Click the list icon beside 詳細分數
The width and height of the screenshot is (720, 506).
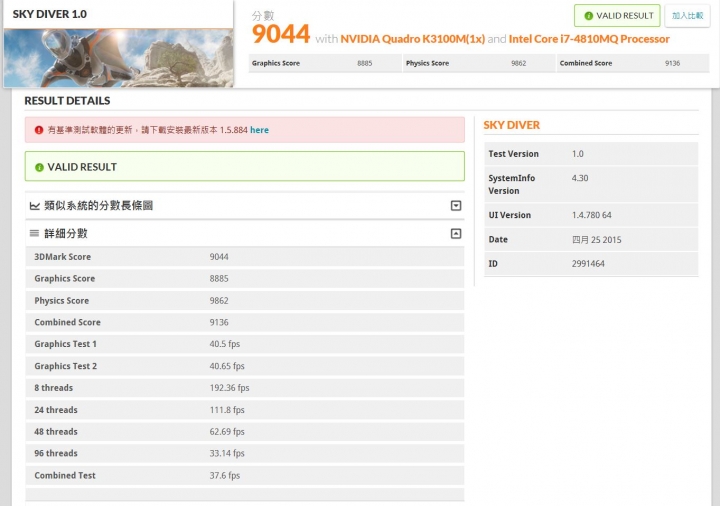pyautogui.click(x=34, y=233)
